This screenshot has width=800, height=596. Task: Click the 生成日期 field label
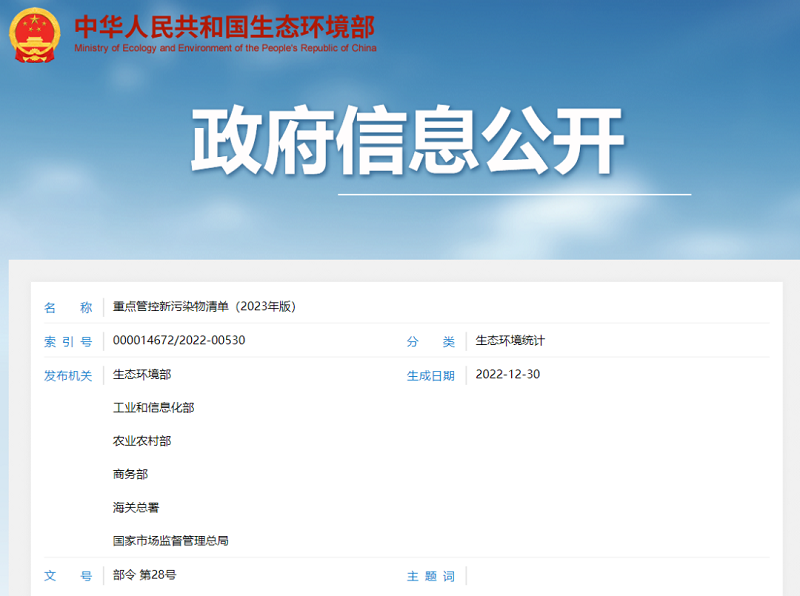430,376
